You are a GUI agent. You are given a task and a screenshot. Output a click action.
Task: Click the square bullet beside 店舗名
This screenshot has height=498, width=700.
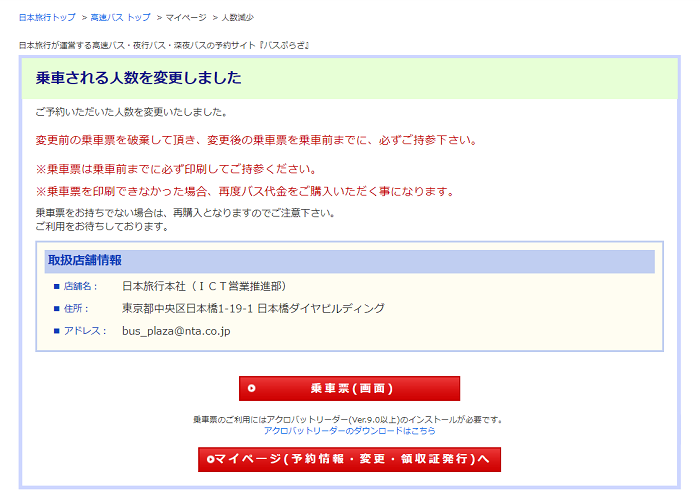[57, 286]
